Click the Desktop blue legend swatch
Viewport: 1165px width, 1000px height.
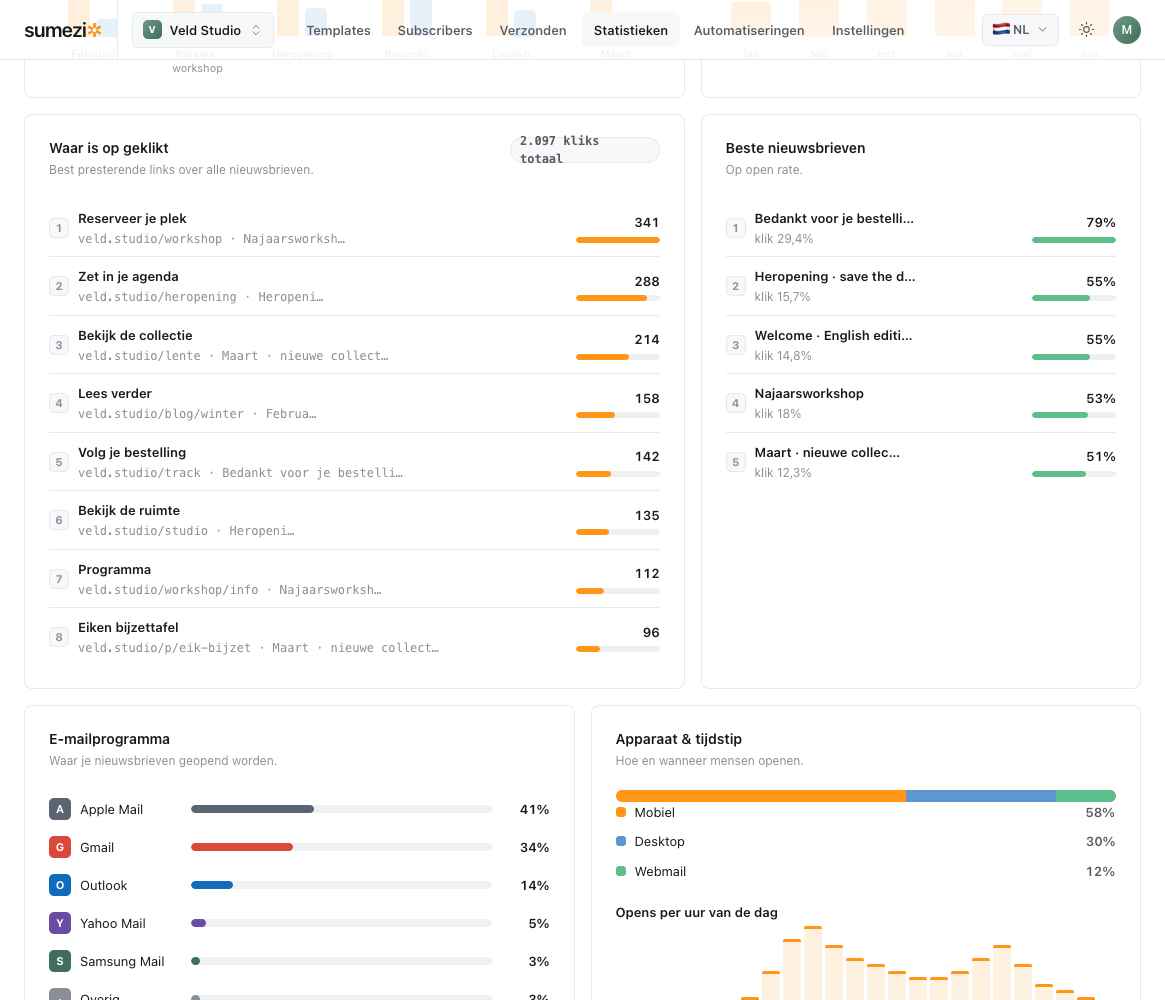pos(621,841)
